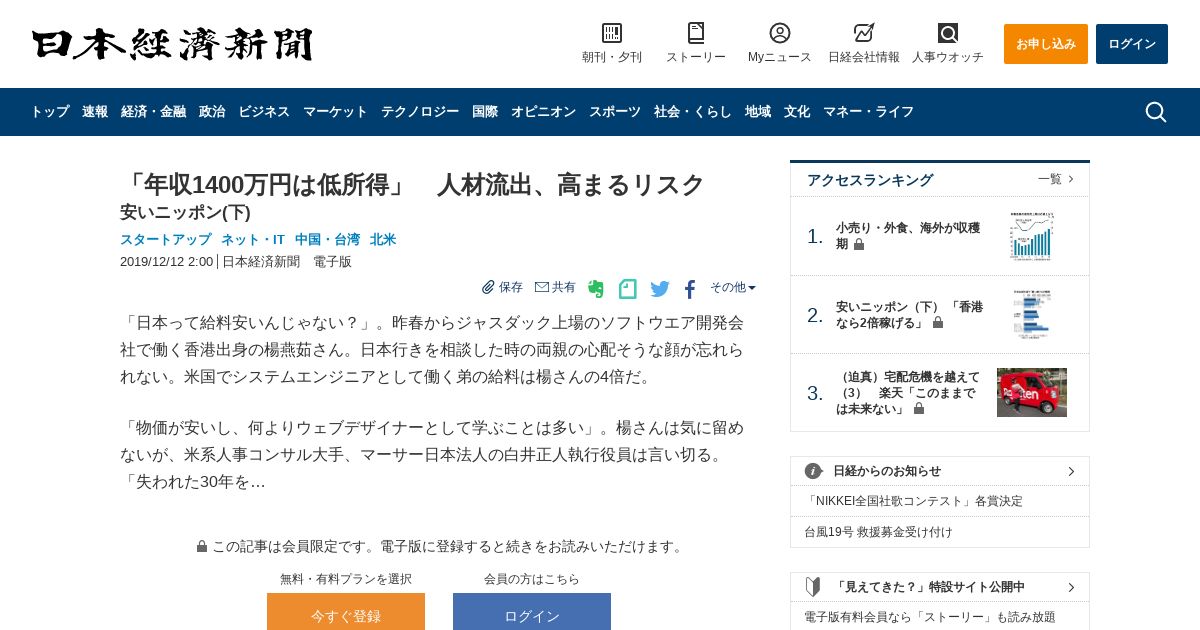Open 経済・金融 navigation item

click(153, 112)
